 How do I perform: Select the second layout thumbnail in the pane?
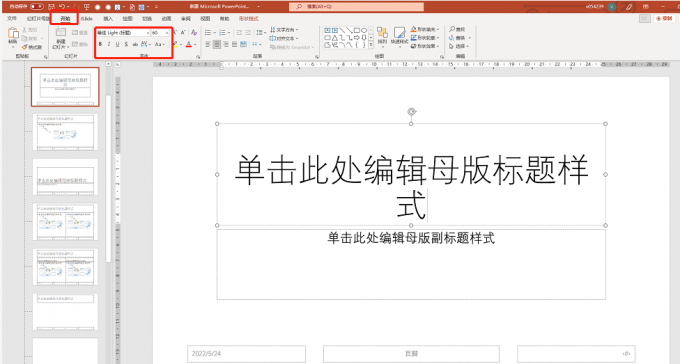click(65, 131)
